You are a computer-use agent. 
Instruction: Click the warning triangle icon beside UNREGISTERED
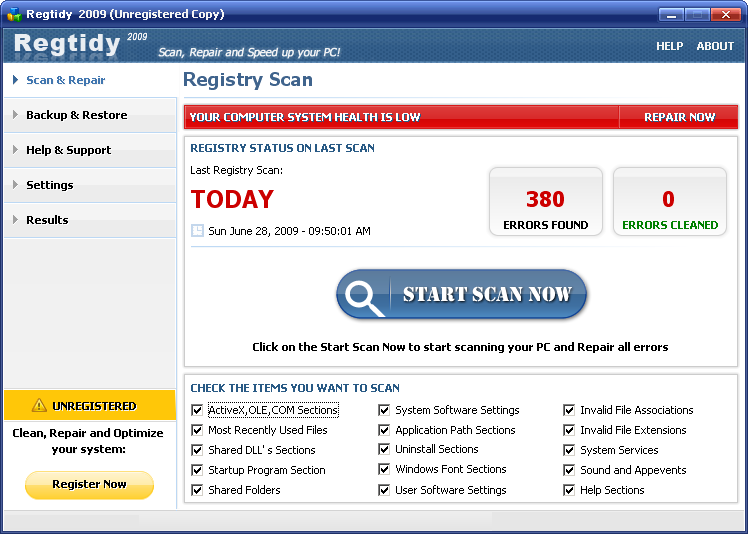pyautogui.click(x=39, y=406)
